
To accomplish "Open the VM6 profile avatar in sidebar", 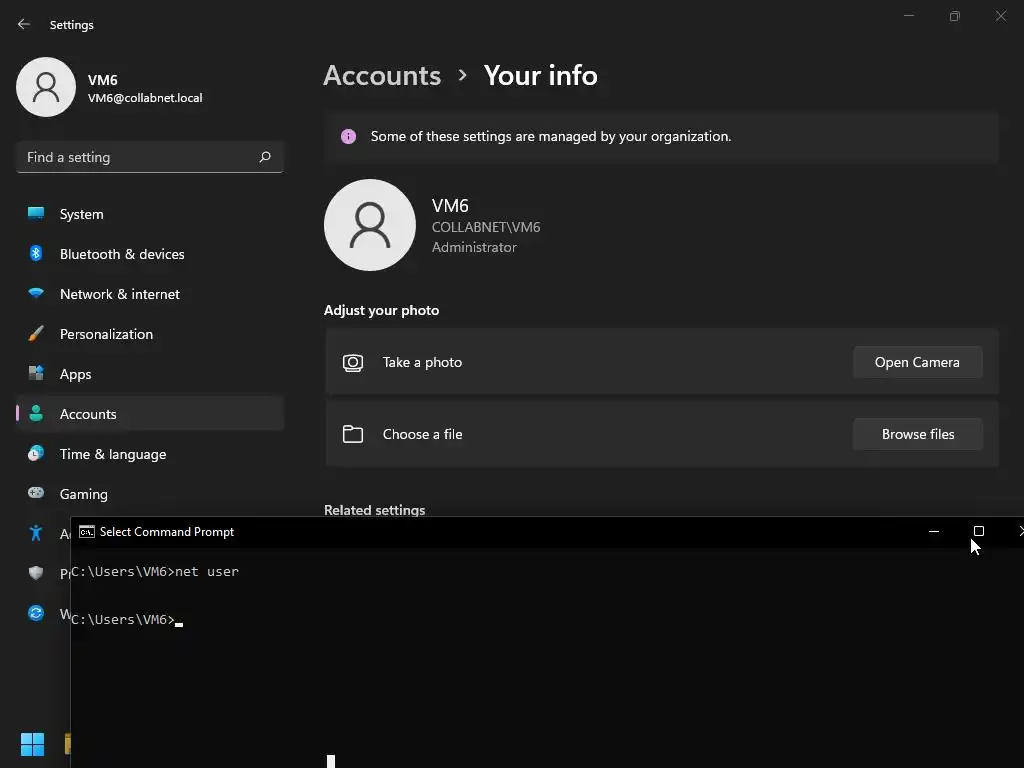I will click(x=46, y=87).
